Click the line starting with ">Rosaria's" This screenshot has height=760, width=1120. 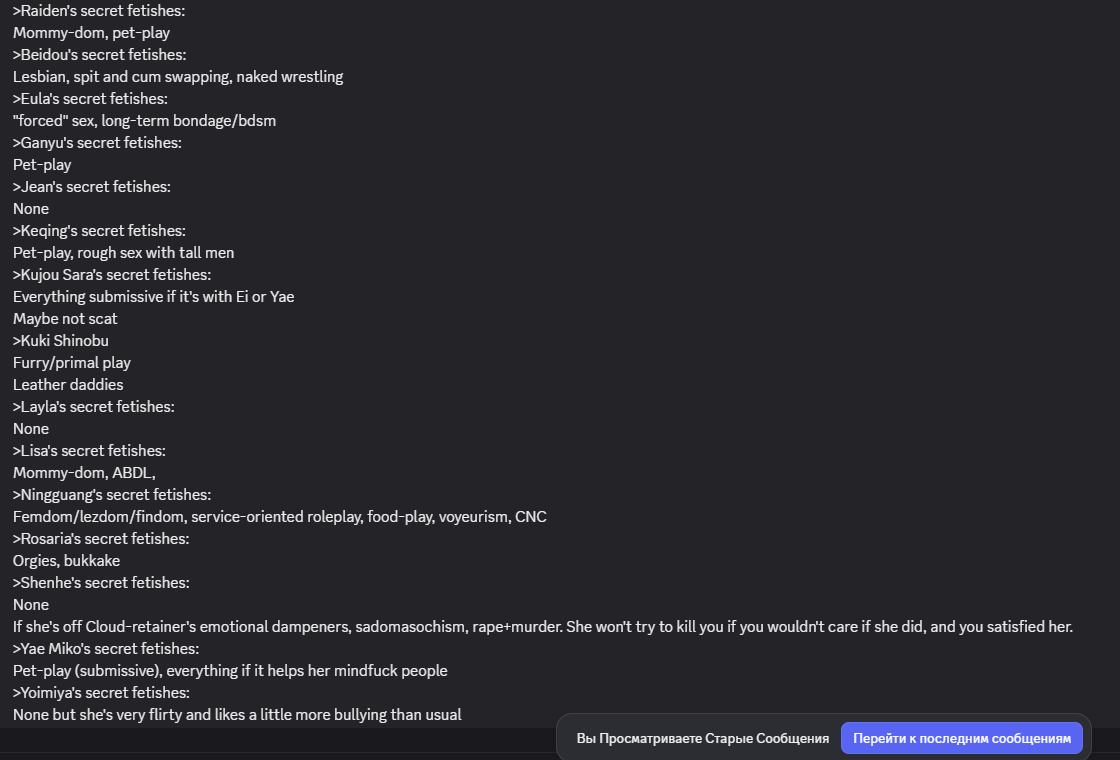[101, 538]
